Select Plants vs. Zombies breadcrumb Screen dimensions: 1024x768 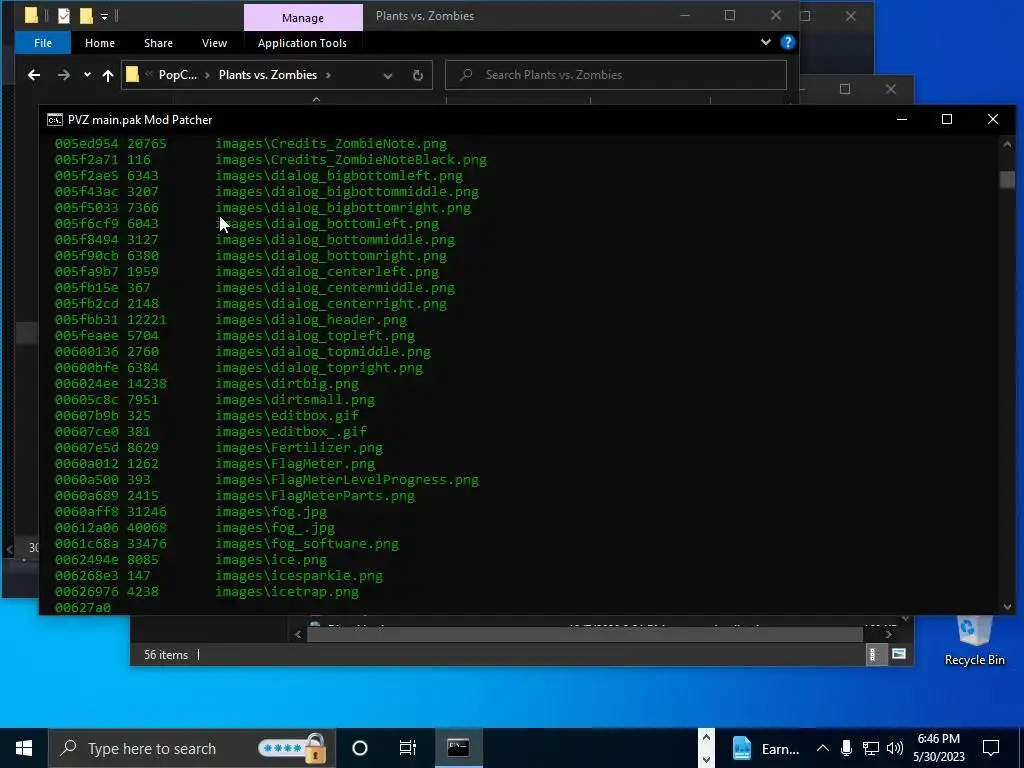pyautogui.click(x=268, y=75)
